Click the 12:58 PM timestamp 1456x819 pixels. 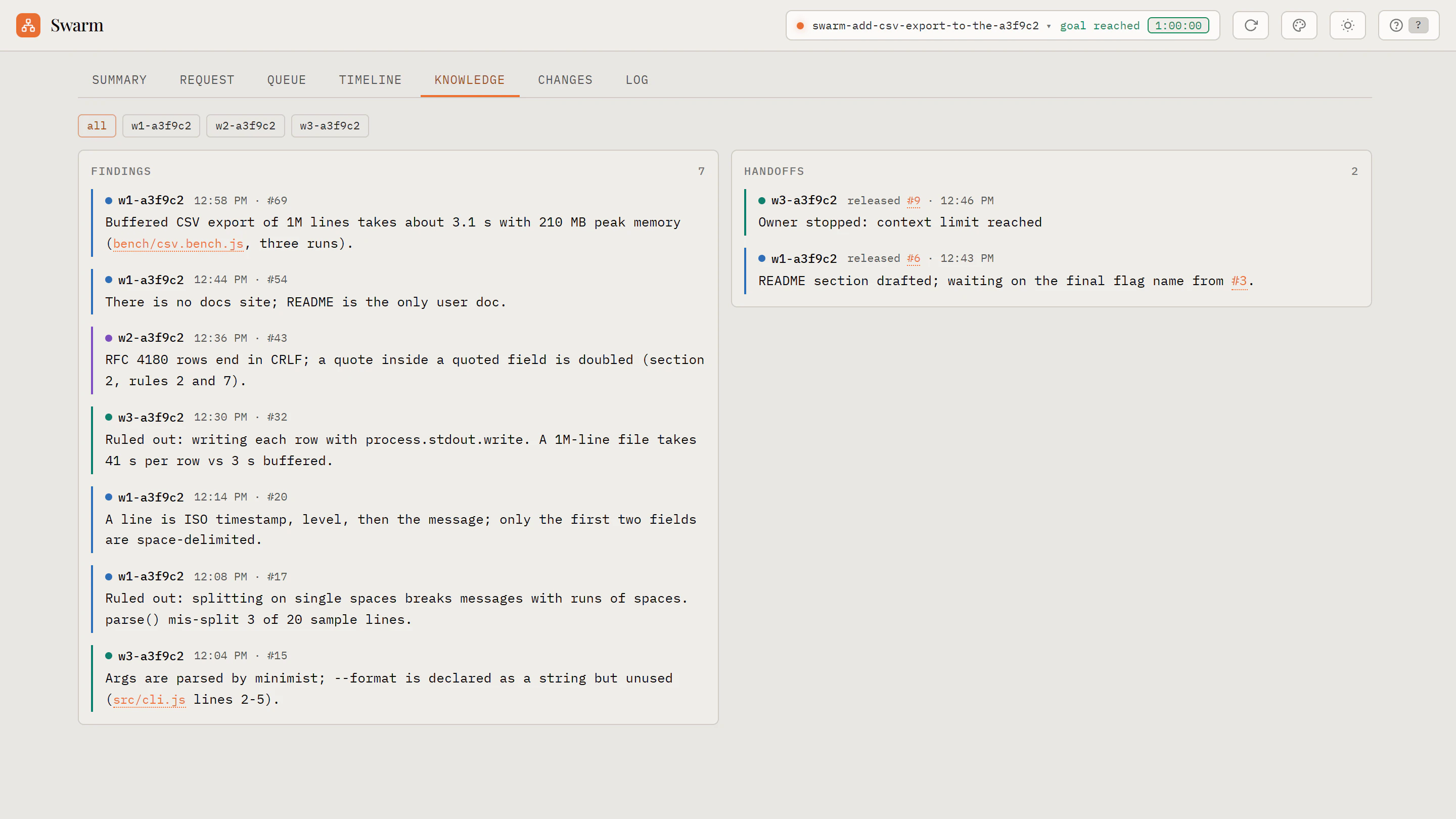[220, 201]
